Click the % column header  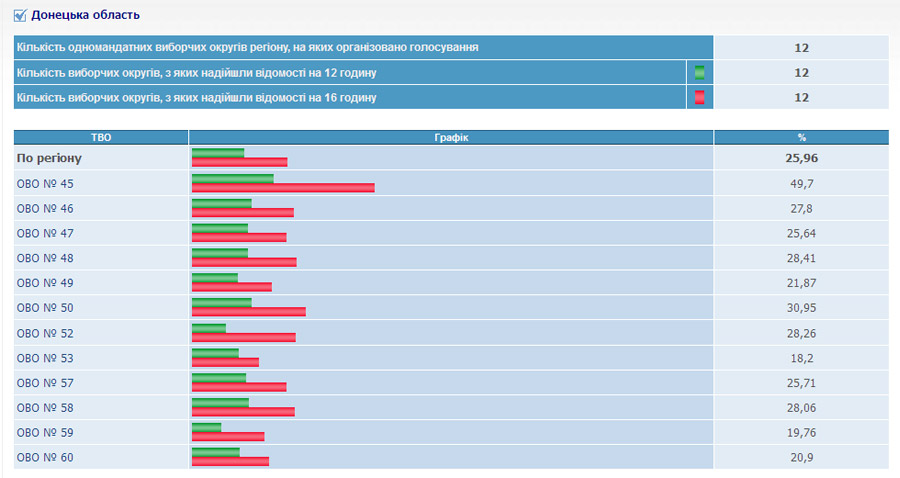801,137
